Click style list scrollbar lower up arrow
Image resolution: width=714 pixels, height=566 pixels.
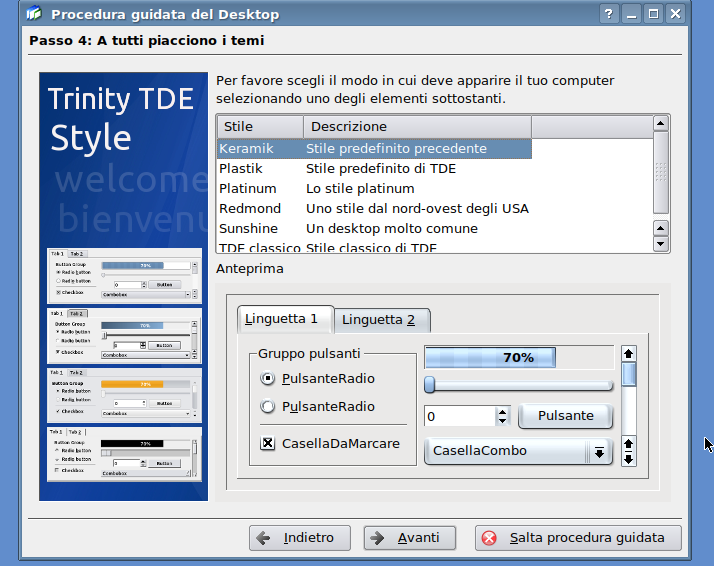pyautogui.click(x=661, y=228)
